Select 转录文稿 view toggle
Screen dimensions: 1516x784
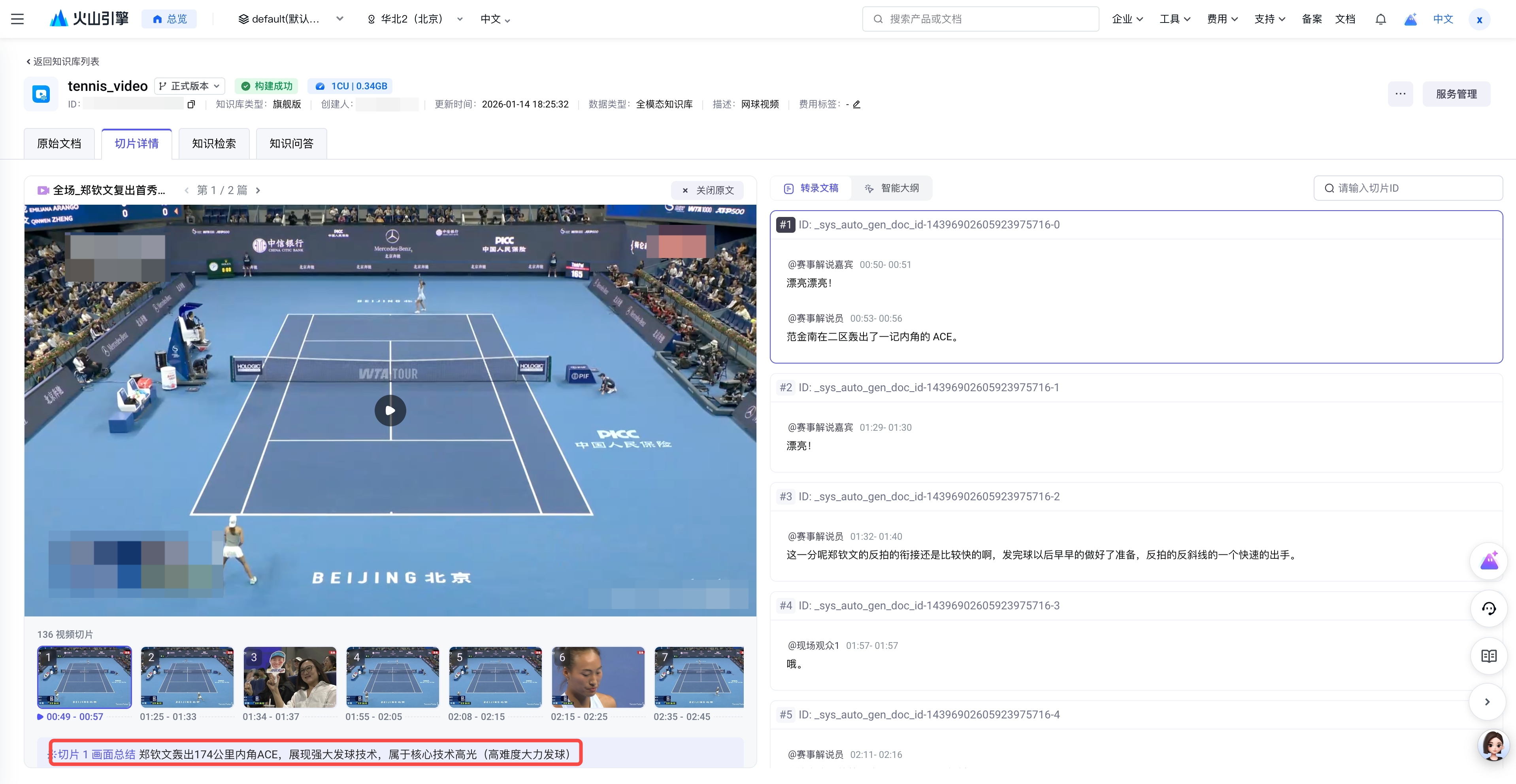811,188
